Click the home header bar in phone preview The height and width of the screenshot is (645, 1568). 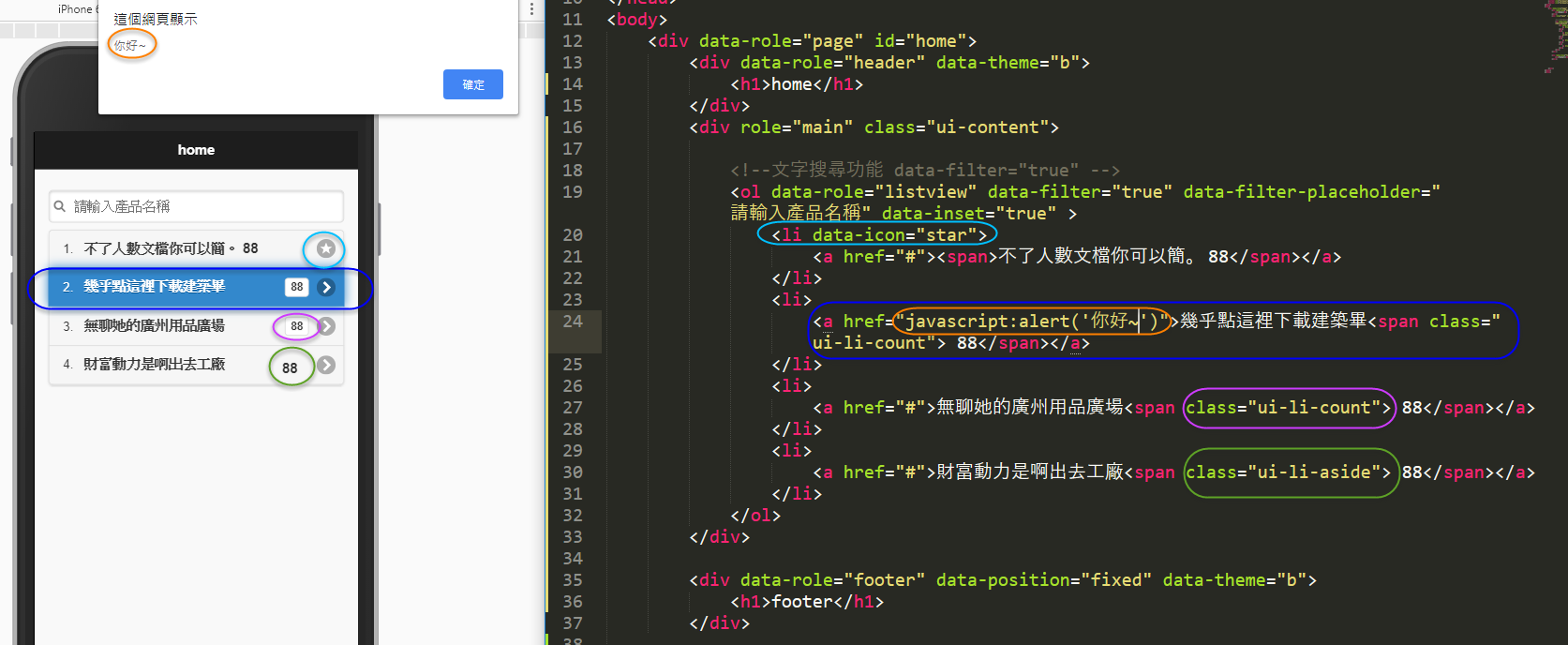pos(196,150)
